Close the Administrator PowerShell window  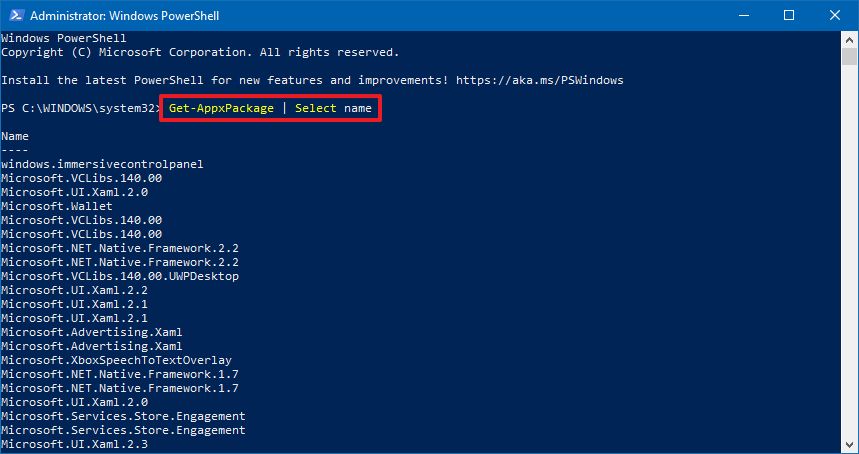835,15
